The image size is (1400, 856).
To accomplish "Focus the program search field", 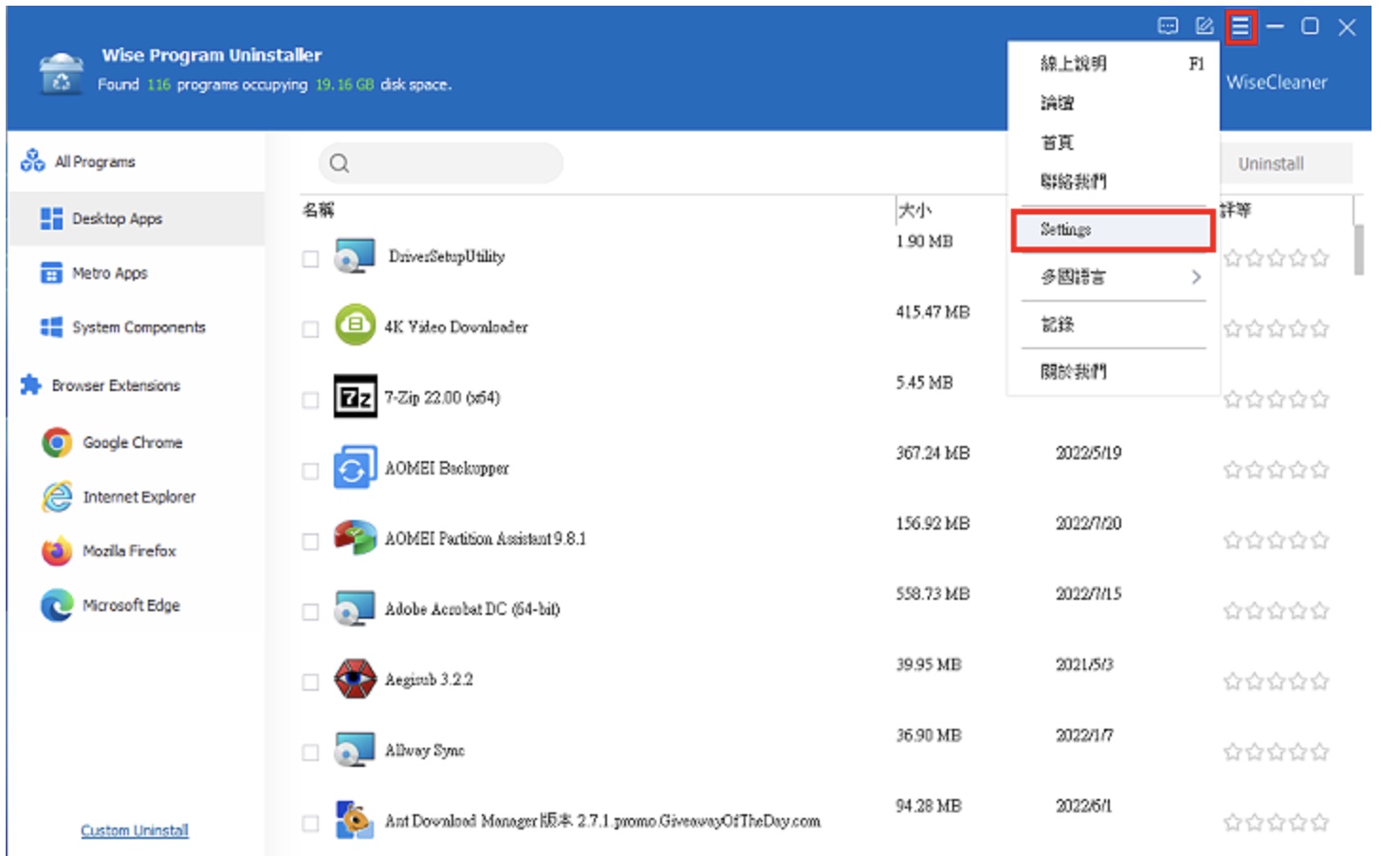I will pyautogui.click(x=441, y=163).
